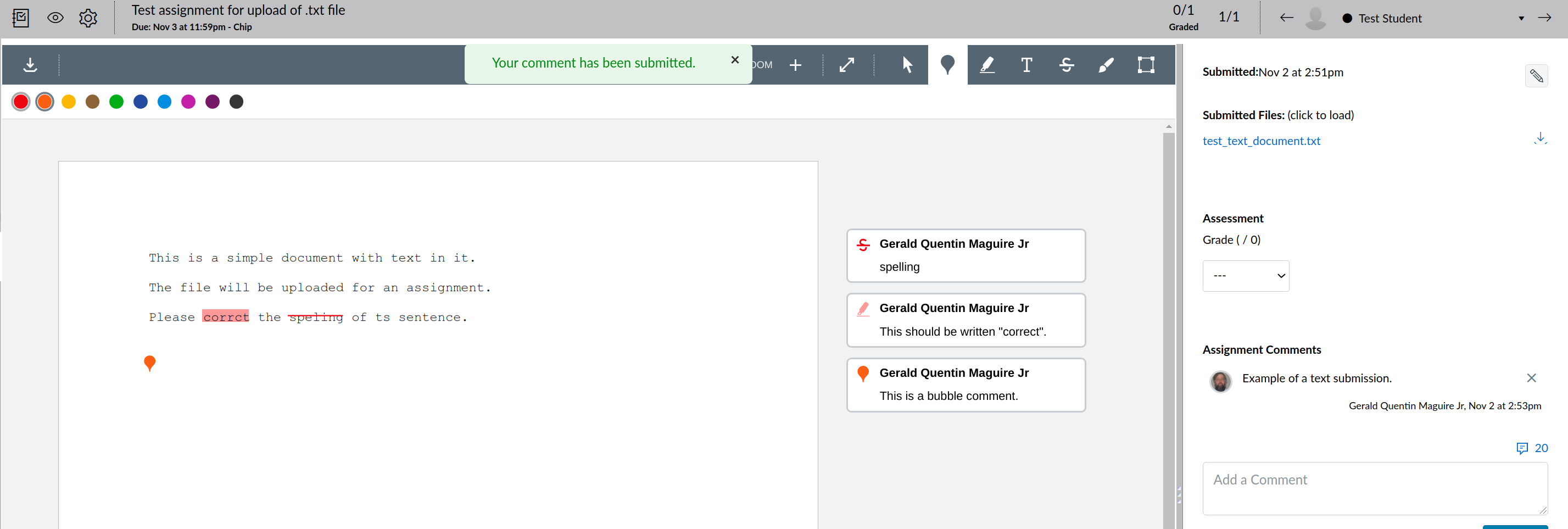This screenshot has height=529, width=1568.
Task: Delete Gerald's assignment comment with the X
Action: point(1532,378)
